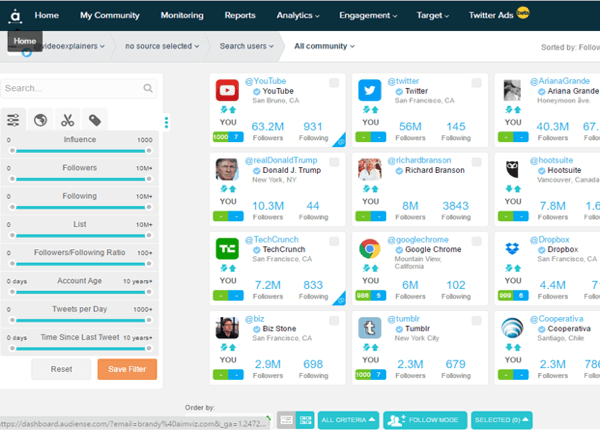Switch to grid view icon

(305, 420)
